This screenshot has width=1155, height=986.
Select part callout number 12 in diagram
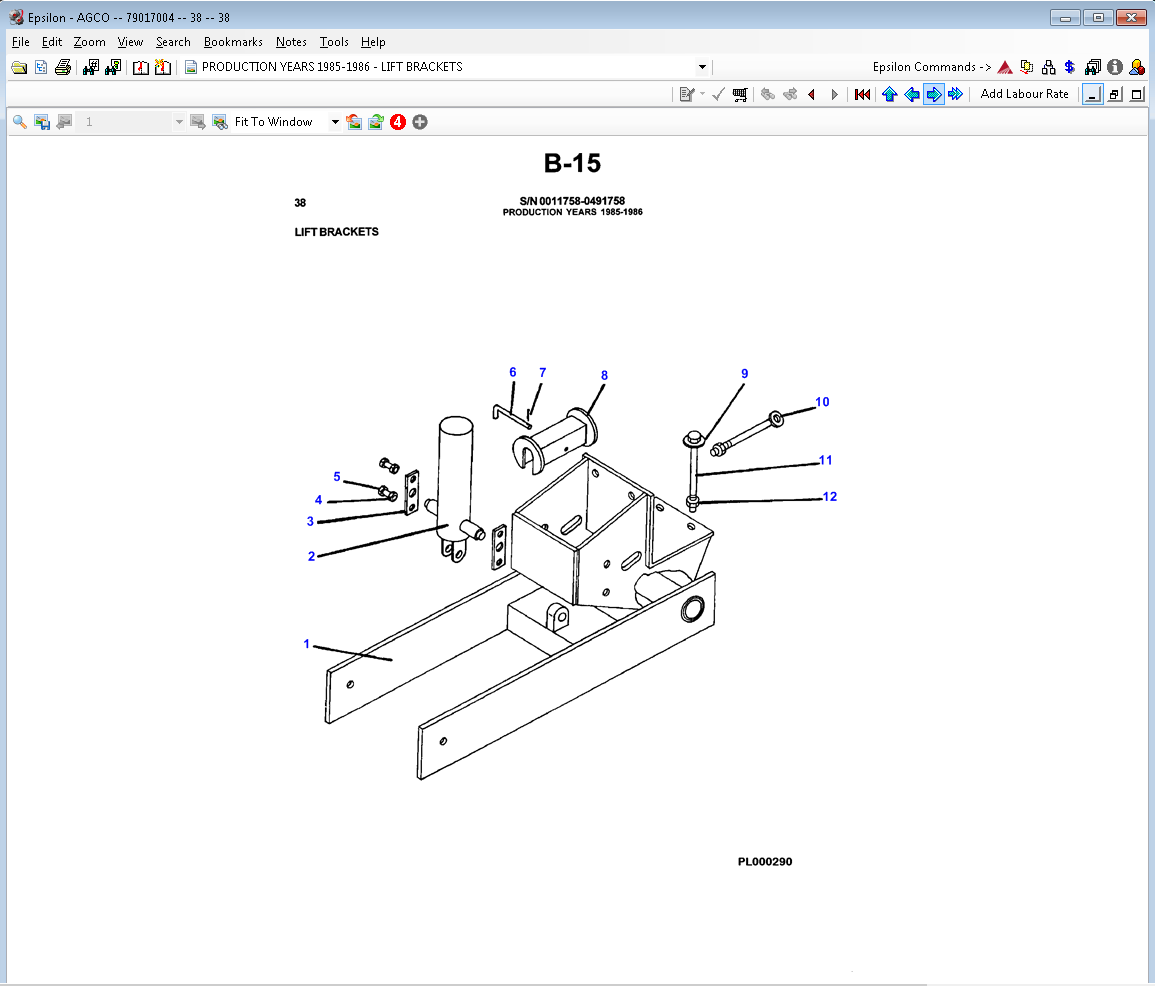point(829,496)
